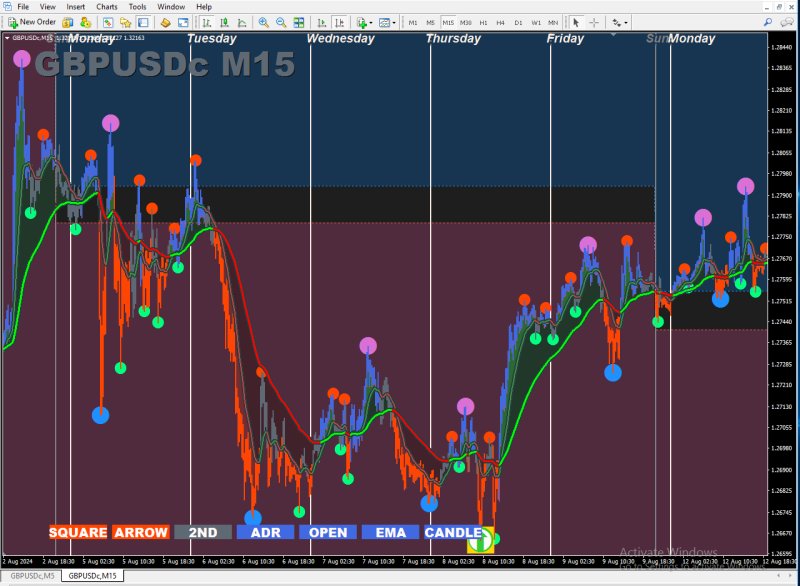Switch to candlestick chart mode

224,22
